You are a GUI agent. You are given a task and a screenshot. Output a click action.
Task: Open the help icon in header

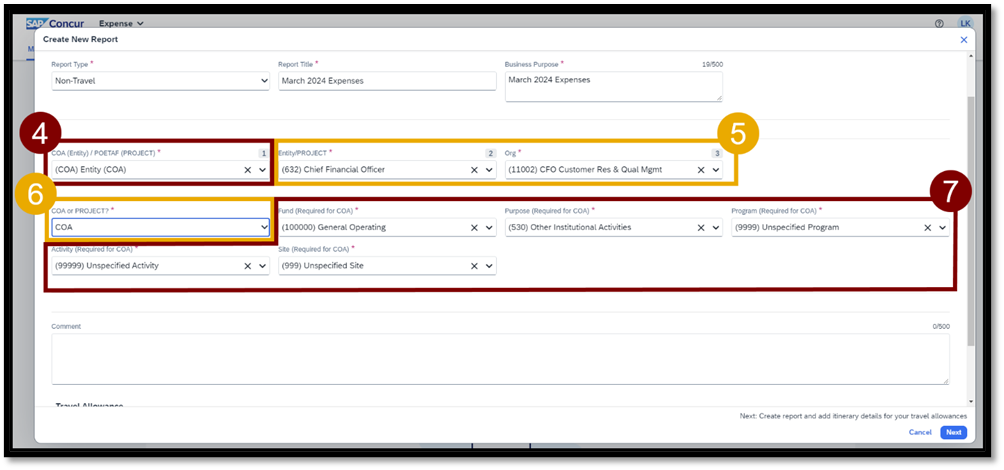[939, 23]
